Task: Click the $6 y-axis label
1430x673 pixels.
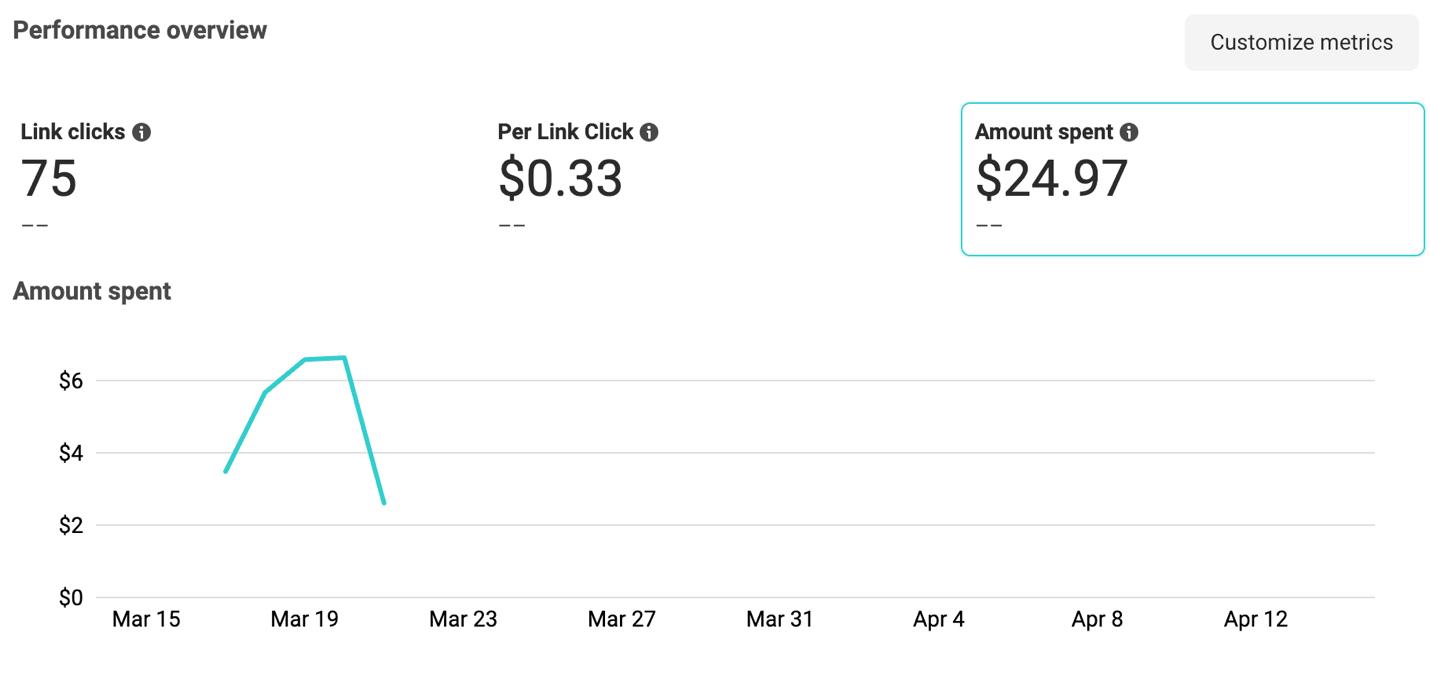Action: (x=70, y=381)
